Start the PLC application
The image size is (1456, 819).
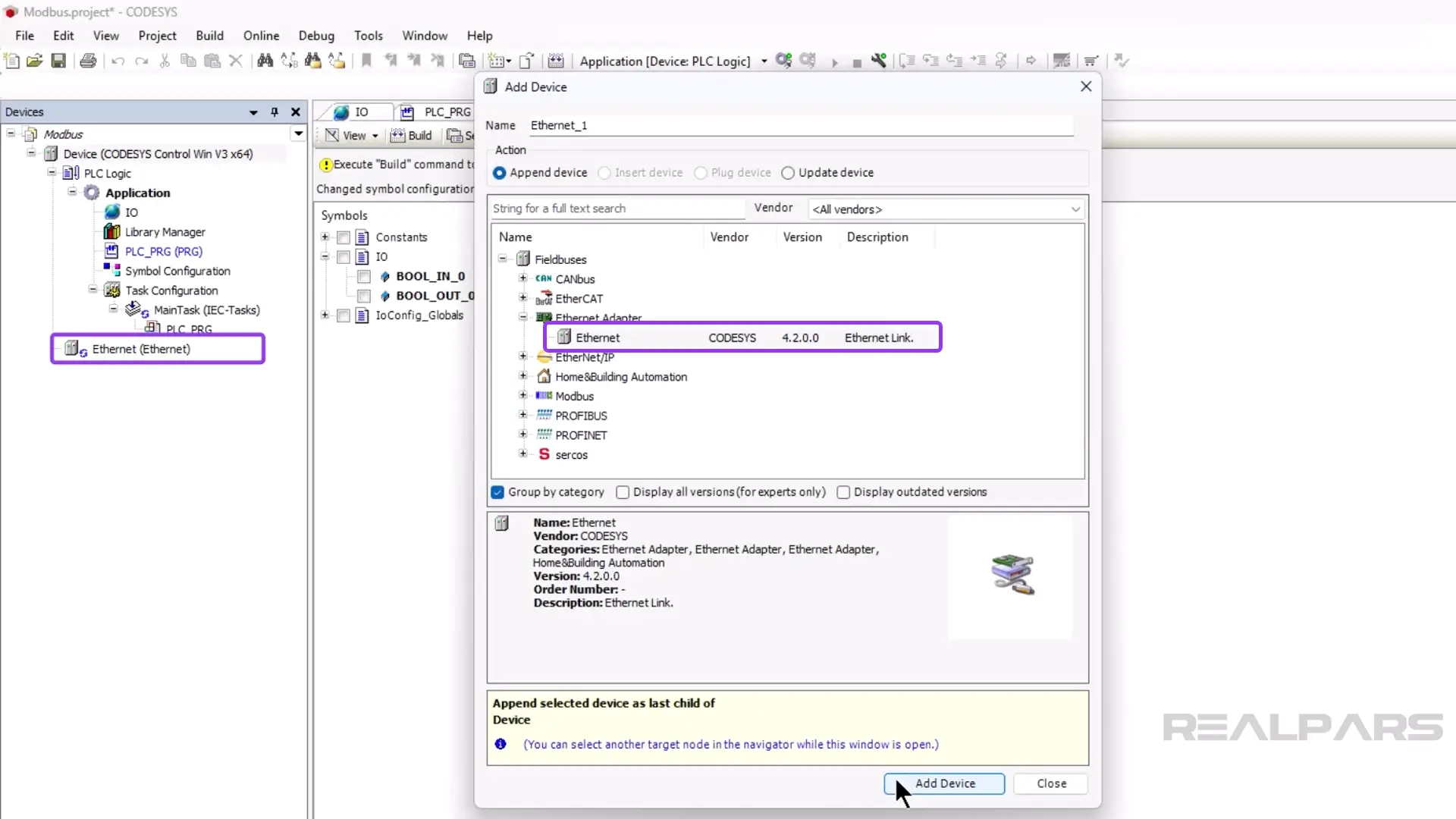click(834, 61)
